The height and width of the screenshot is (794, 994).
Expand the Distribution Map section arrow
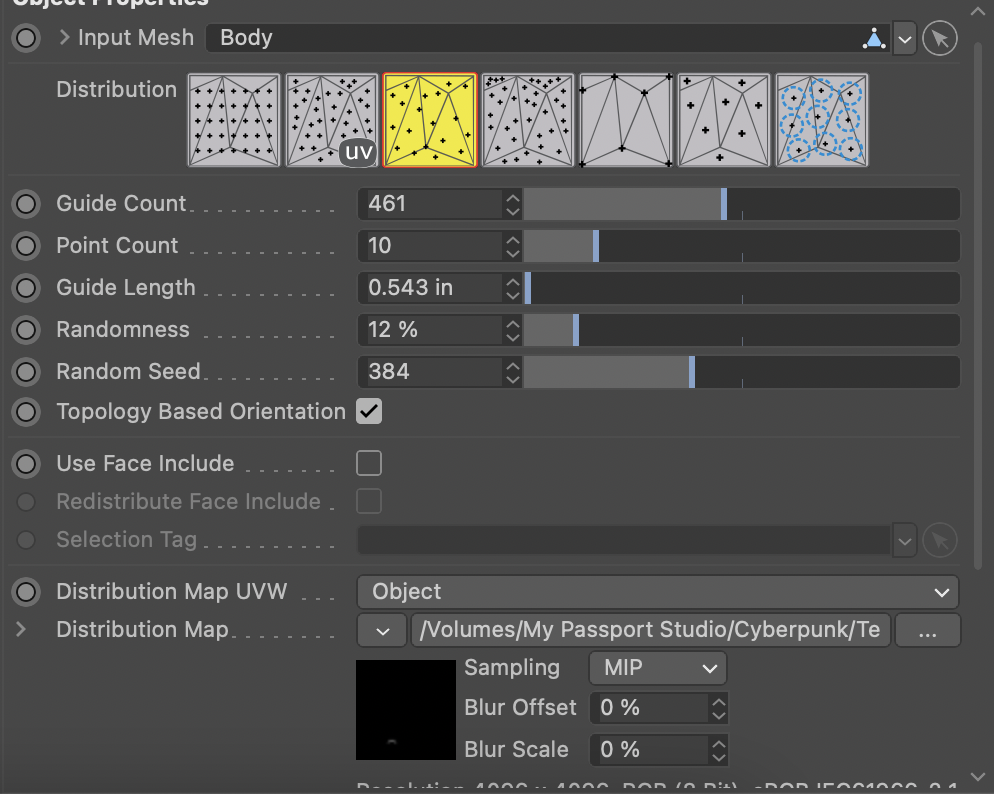pyautogui.click(x=21, y=630)
